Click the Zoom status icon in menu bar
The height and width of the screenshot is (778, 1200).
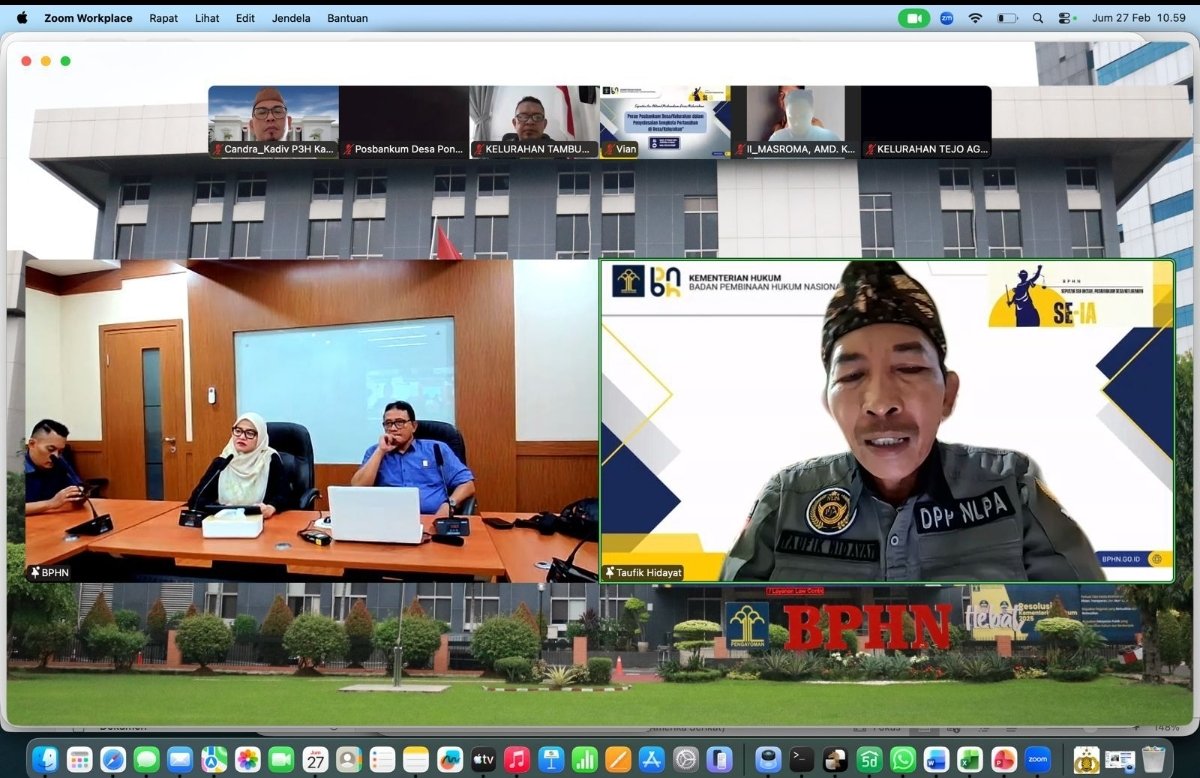pyautogui.click(x=946, y=18)
